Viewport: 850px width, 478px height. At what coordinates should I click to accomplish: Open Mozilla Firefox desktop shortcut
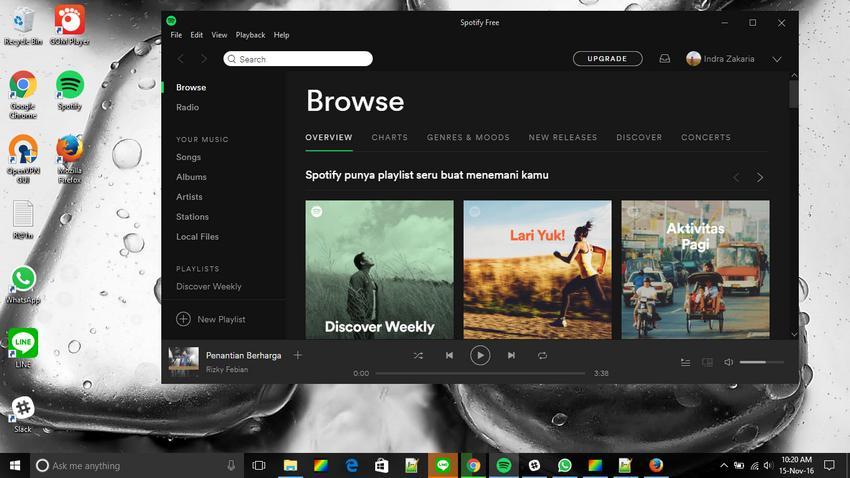(69, 159)
